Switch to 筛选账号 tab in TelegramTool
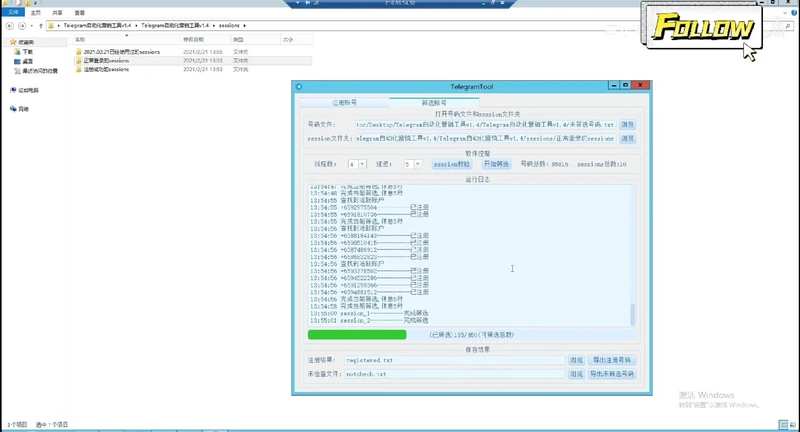 [x=434, y=103]
